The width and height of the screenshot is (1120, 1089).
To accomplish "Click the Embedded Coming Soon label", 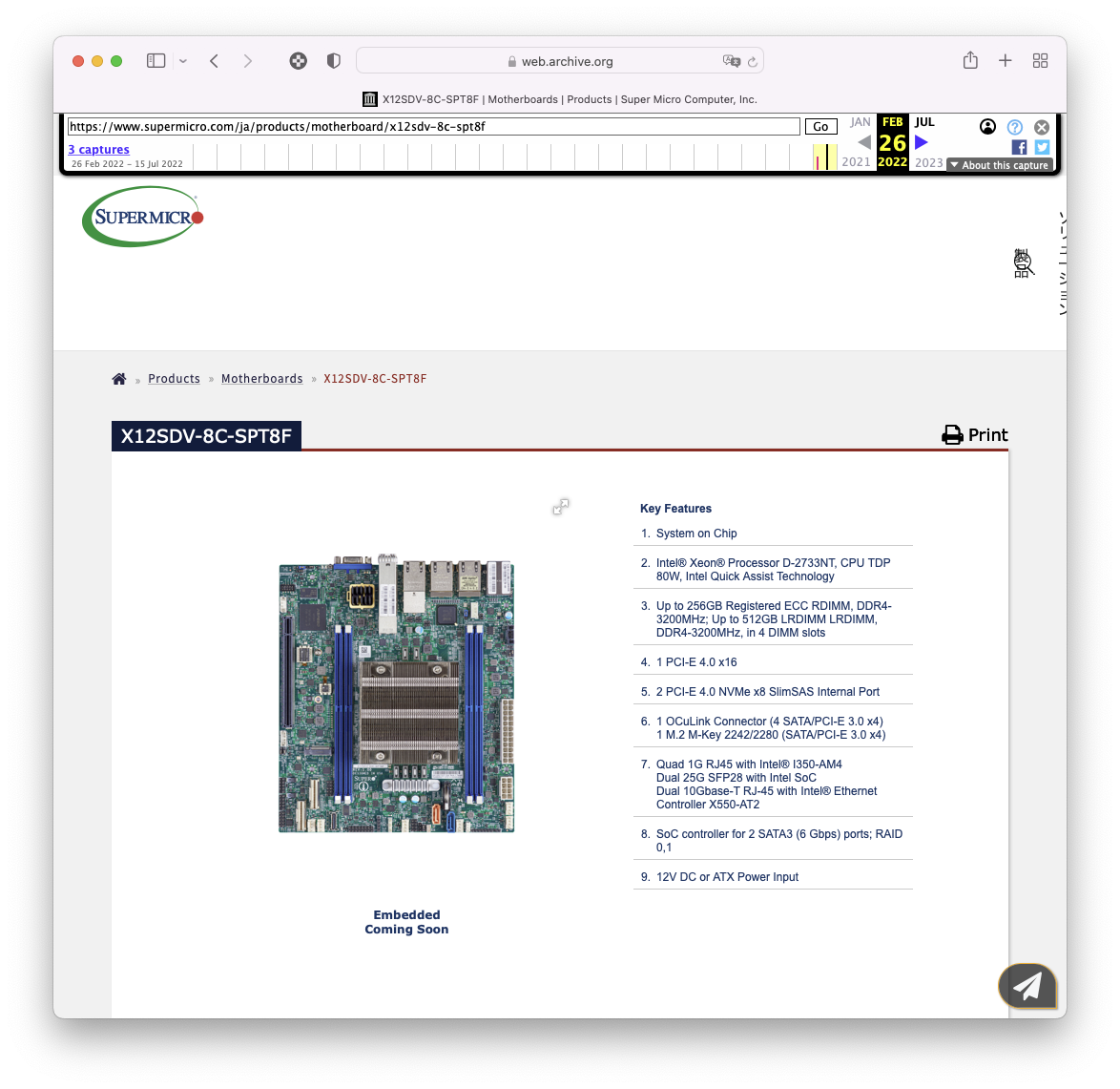I will (406, 922).
